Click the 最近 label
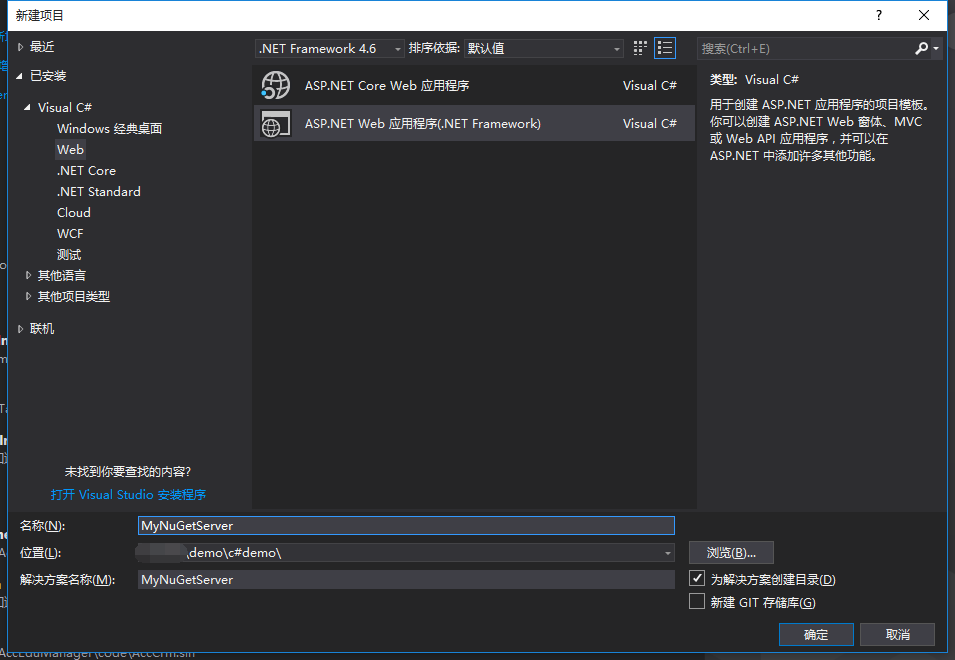Image resolution: width=955 pixels, height=660 pixels. click(42, 47)
